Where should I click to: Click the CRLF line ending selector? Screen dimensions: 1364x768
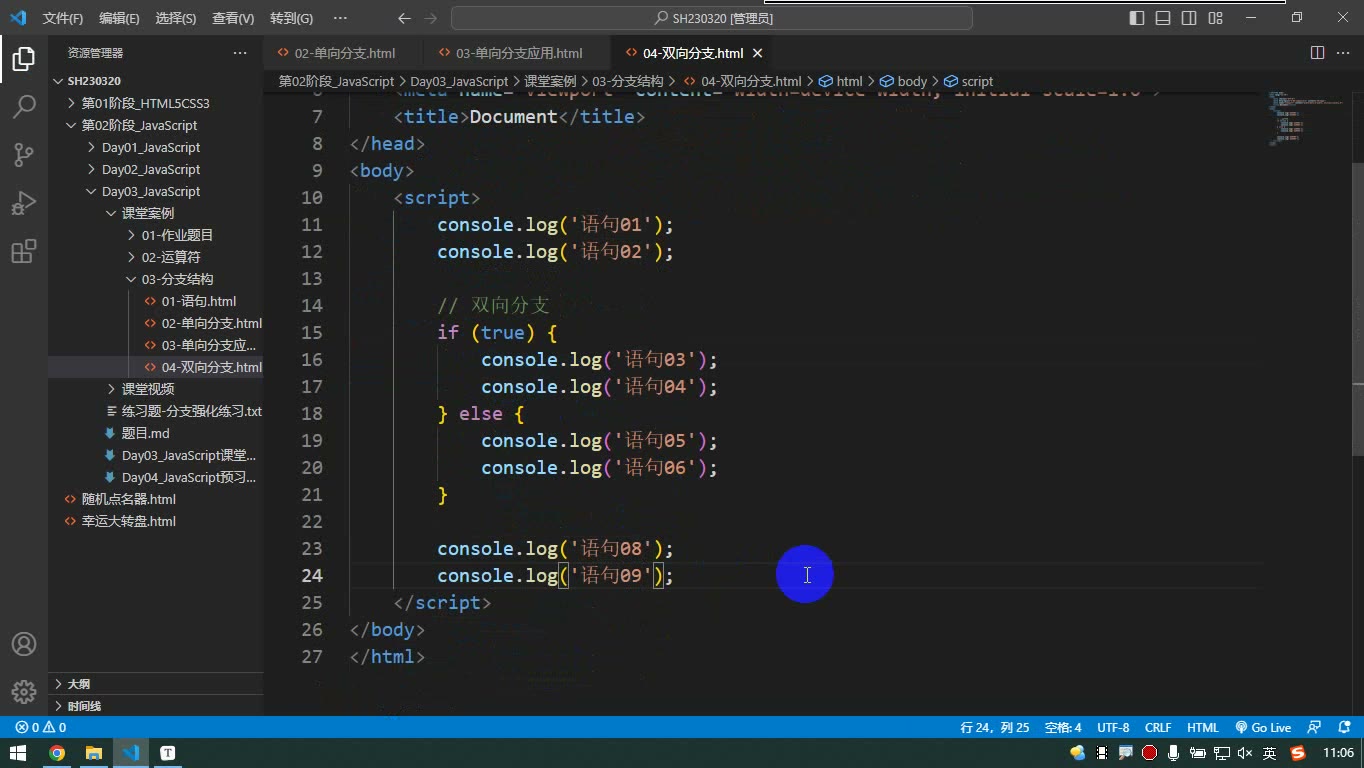coord(1158,727)
